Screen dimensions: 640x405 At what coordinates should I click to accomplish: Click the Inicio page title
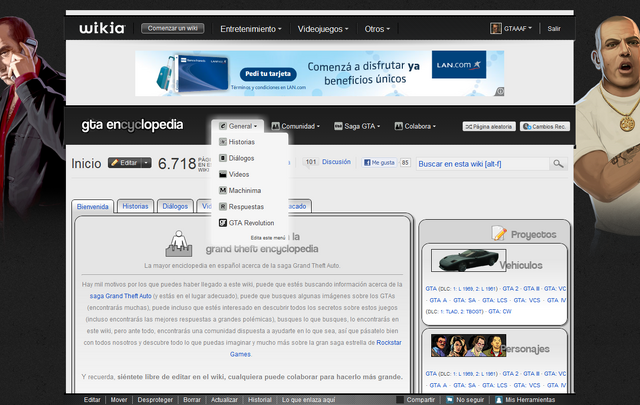tap(86, 163)
